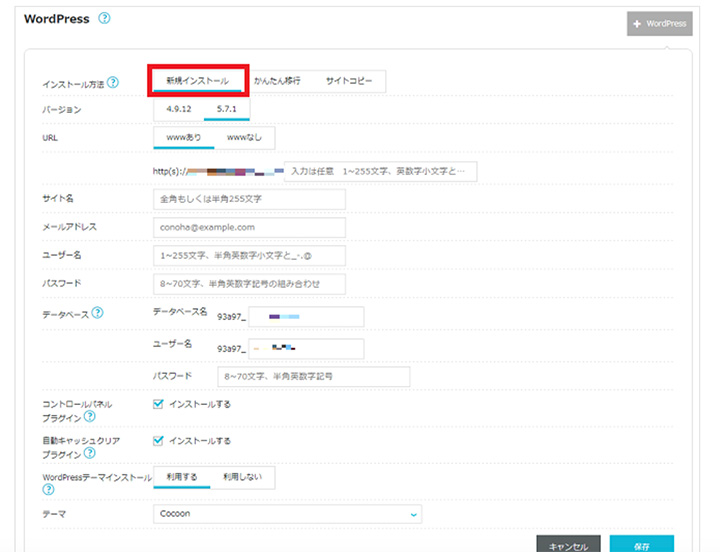
Task: Select the かんたん移行 tab
Action: 277,81
